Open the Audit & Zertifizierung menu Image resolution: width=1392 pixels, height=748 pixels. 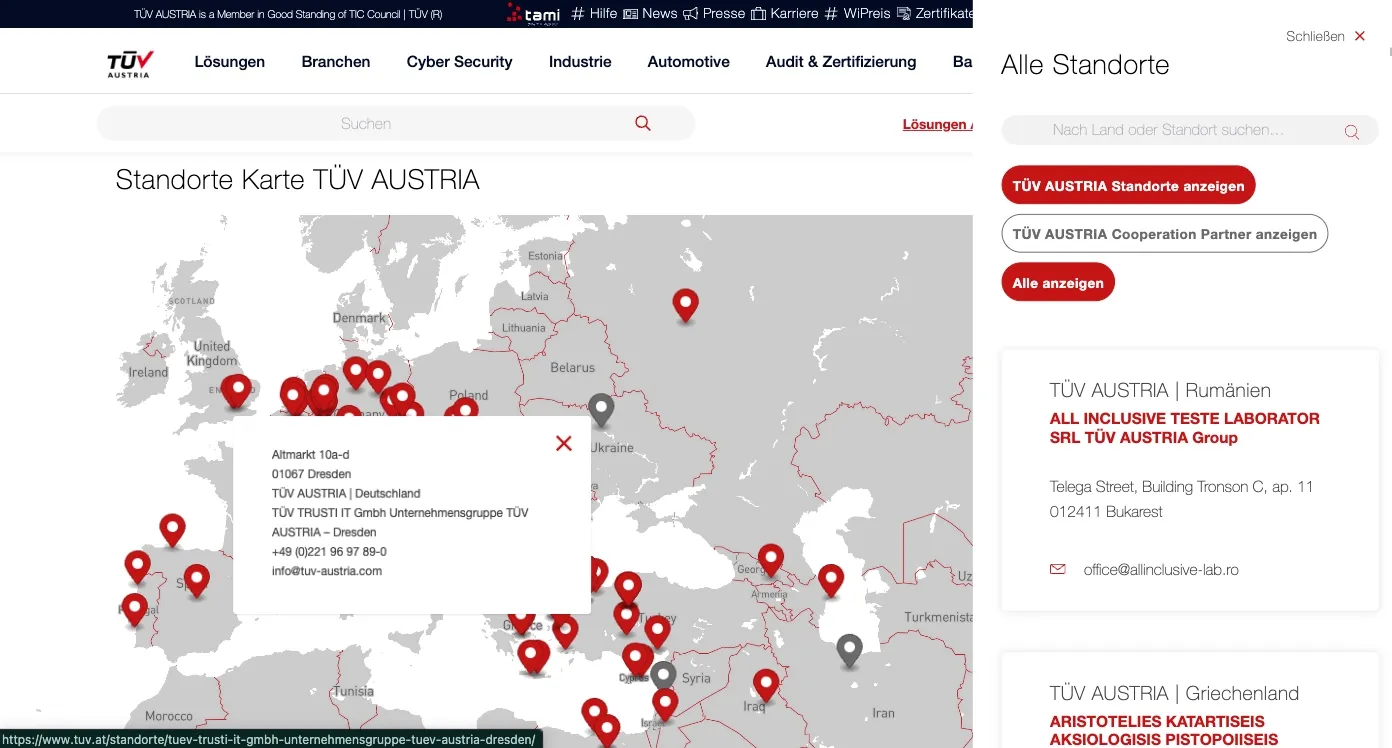click(840, 62)
